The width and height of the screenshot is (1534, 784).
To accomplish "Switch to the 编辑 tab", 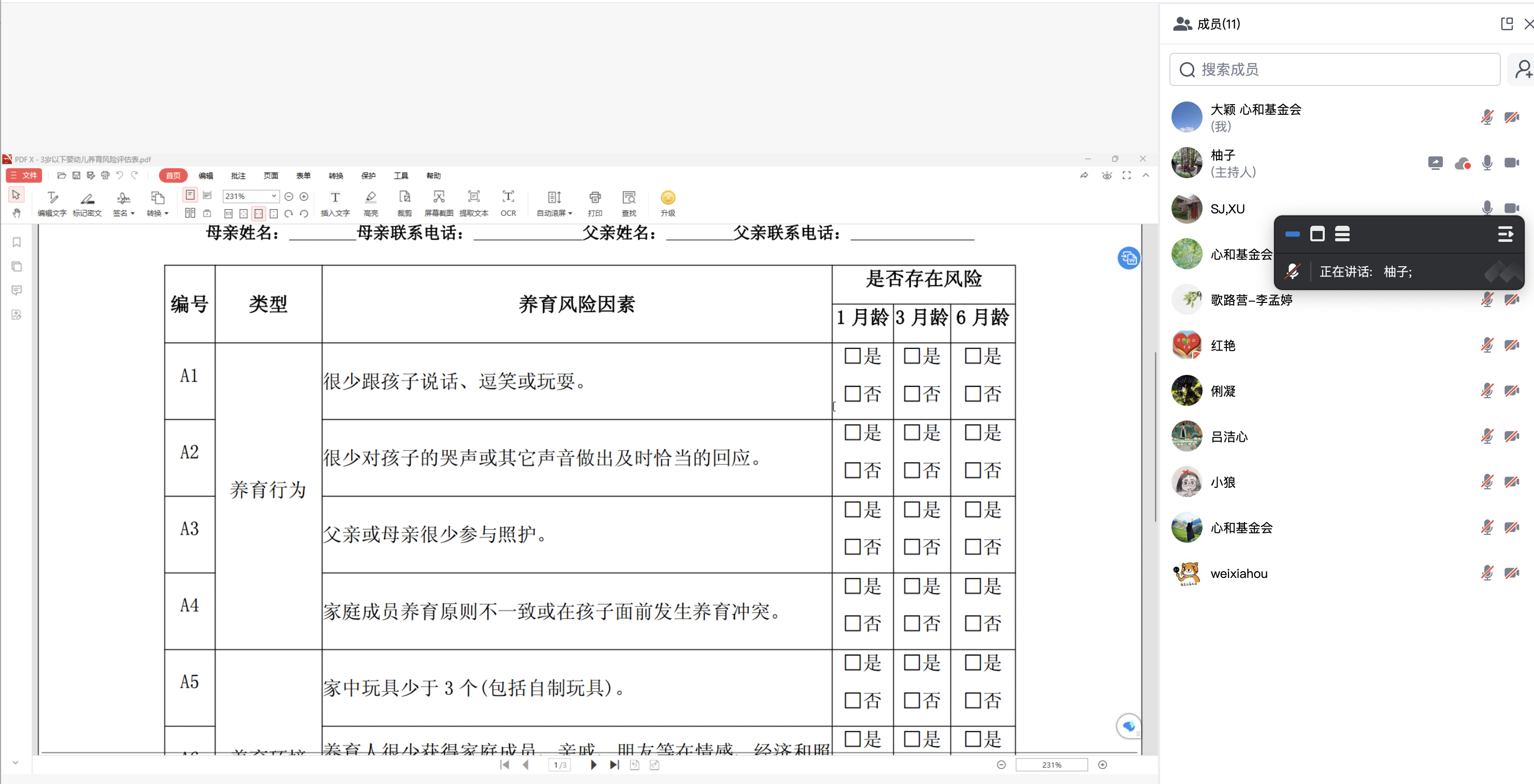I will (206, 176).
